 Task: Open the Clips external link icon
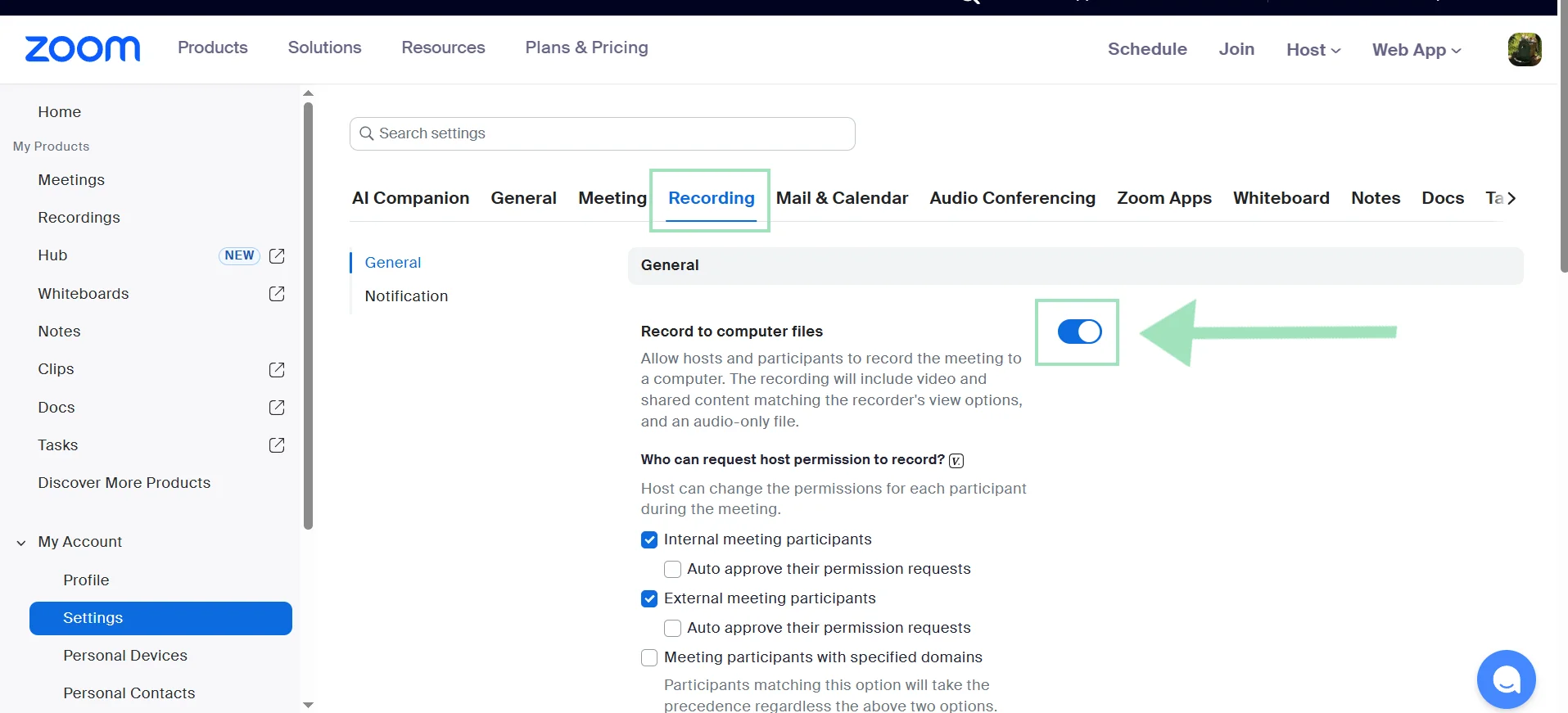tap(277, 370)
